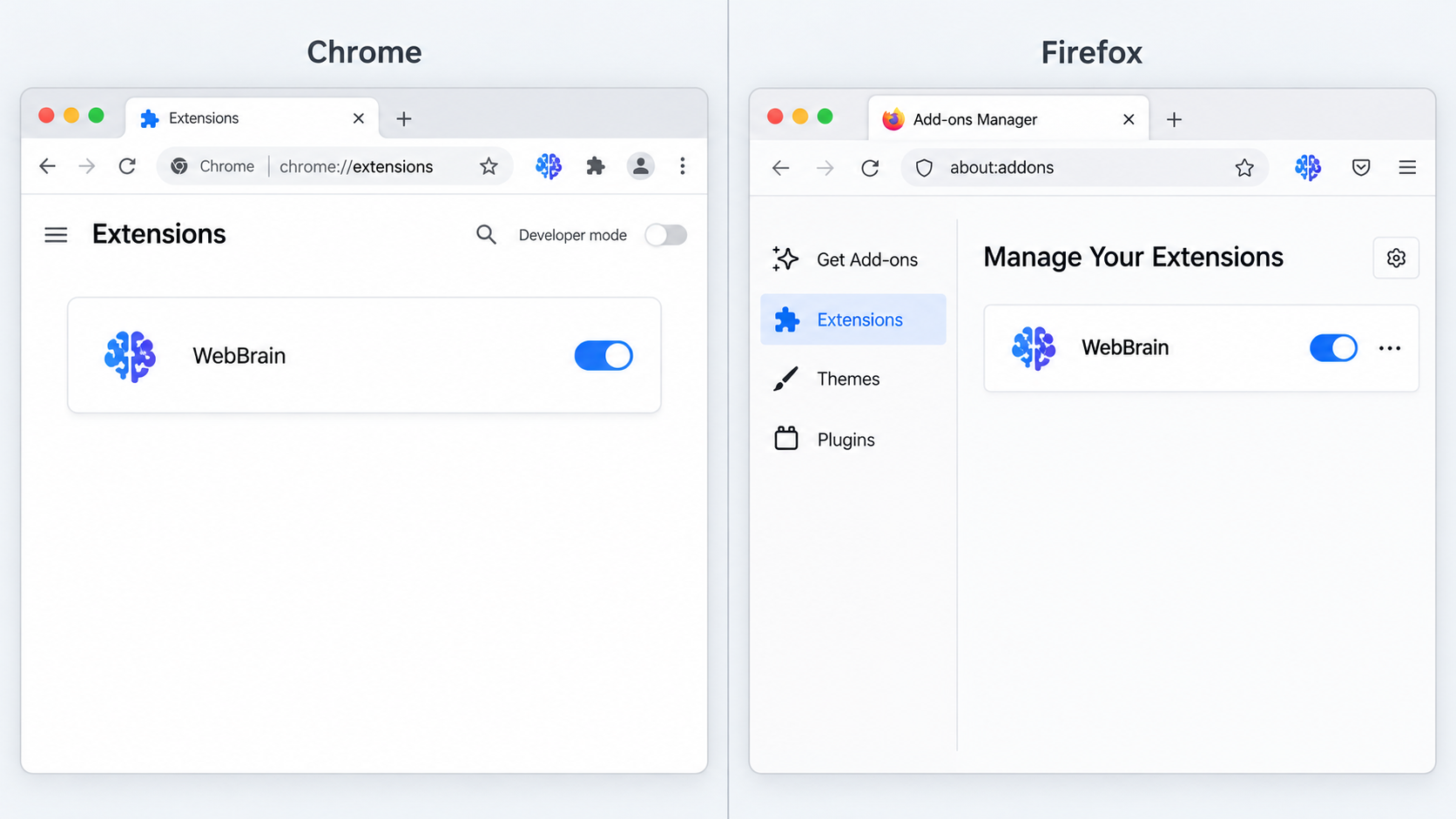This screenshot has height=819, width=1456.
Task: Bookmark chrome://extensions with the star icon
Action: coord(489,166)
